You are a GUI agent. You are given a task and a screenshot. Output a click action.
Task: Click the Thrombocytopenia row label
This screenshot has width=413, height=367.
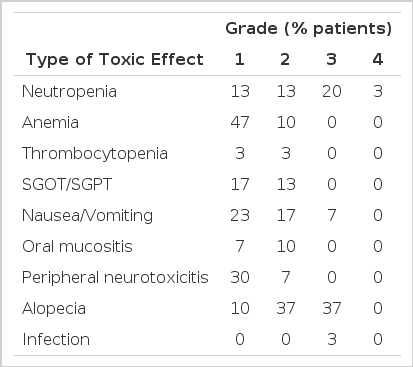[95, 154]
